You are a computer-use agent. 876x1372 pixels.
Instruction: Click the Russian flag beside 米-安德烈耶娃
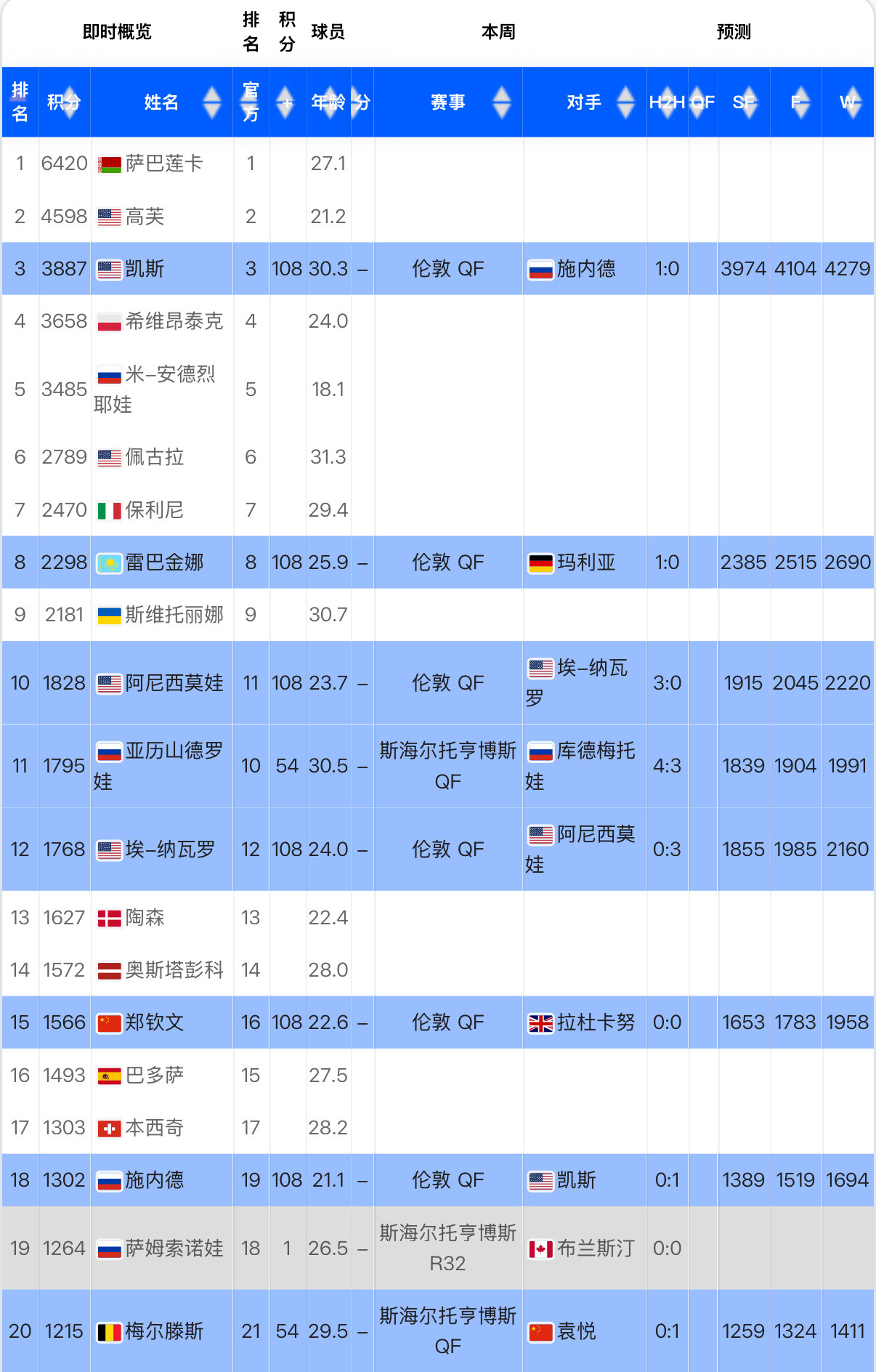tap(110, 375)
